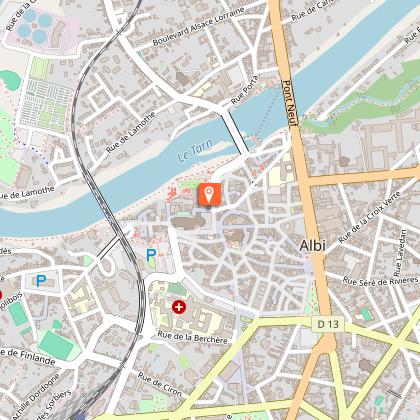Select the Rue Lavedan street label

[x=400, y=252]
